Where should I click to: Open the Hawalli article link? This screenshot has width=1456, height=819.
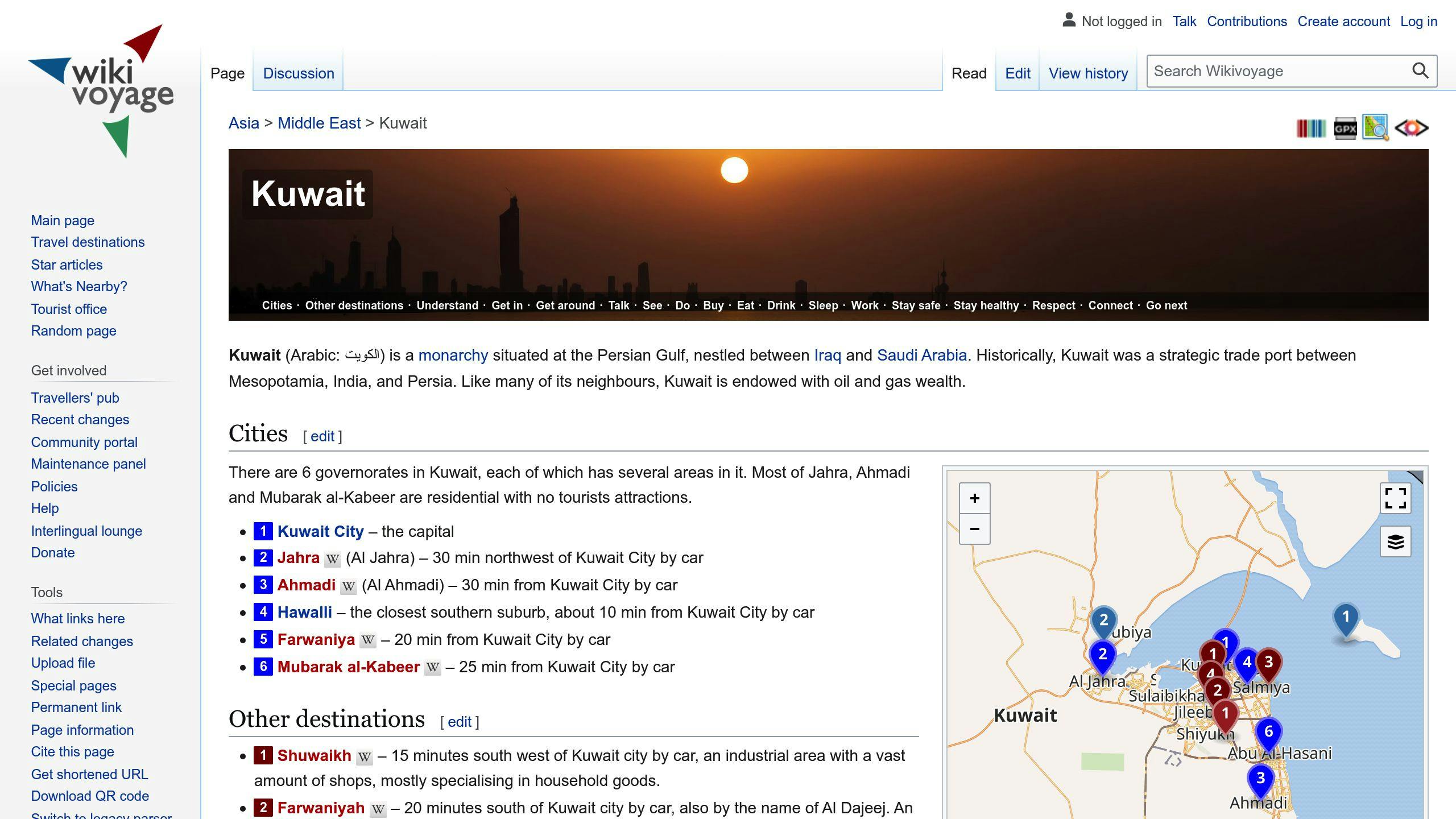click(304, 612)
